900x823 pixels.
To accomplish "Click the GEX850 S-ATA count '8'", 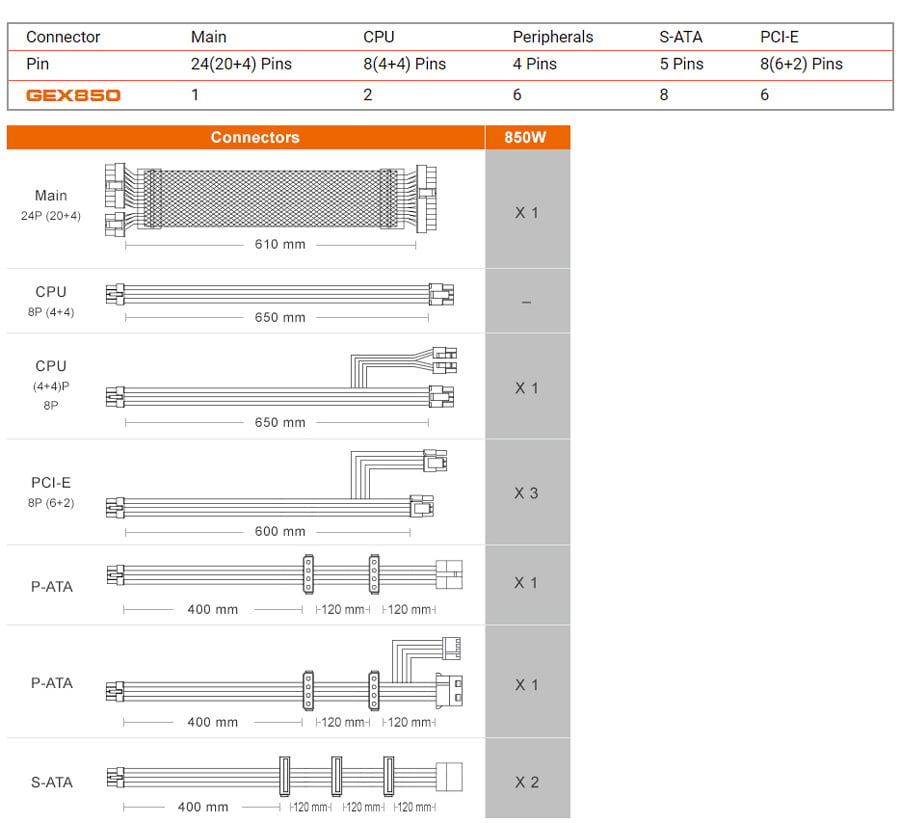I will [x=664, y=95].
